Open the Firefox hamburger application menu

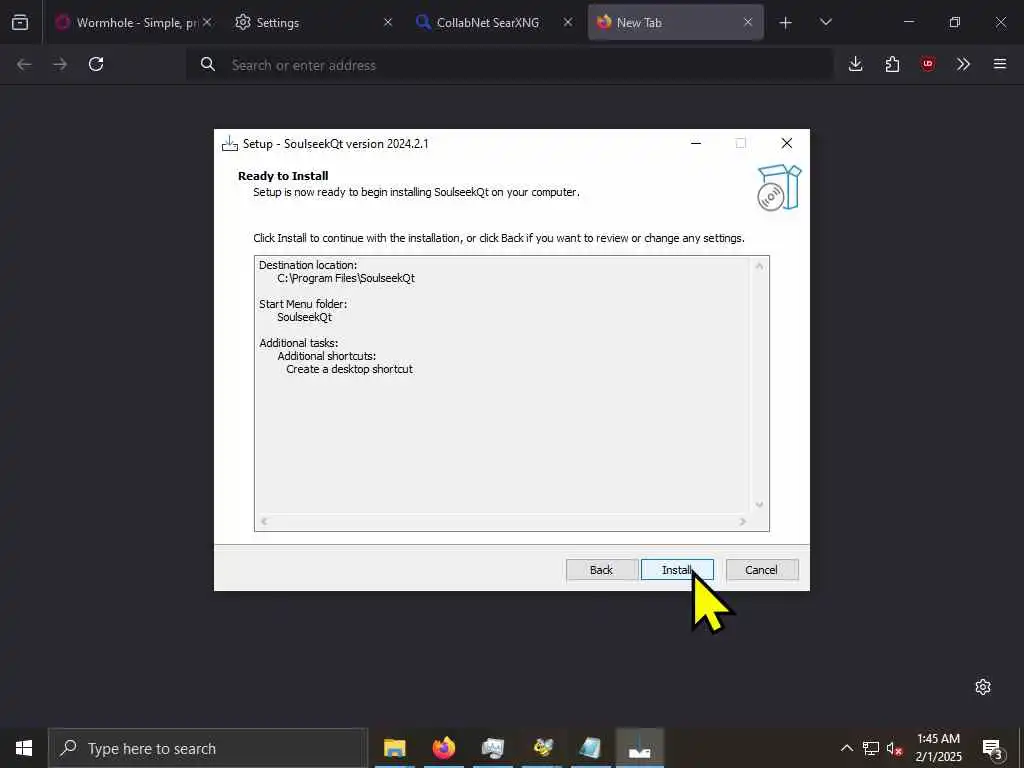[x=1000, y=64]
